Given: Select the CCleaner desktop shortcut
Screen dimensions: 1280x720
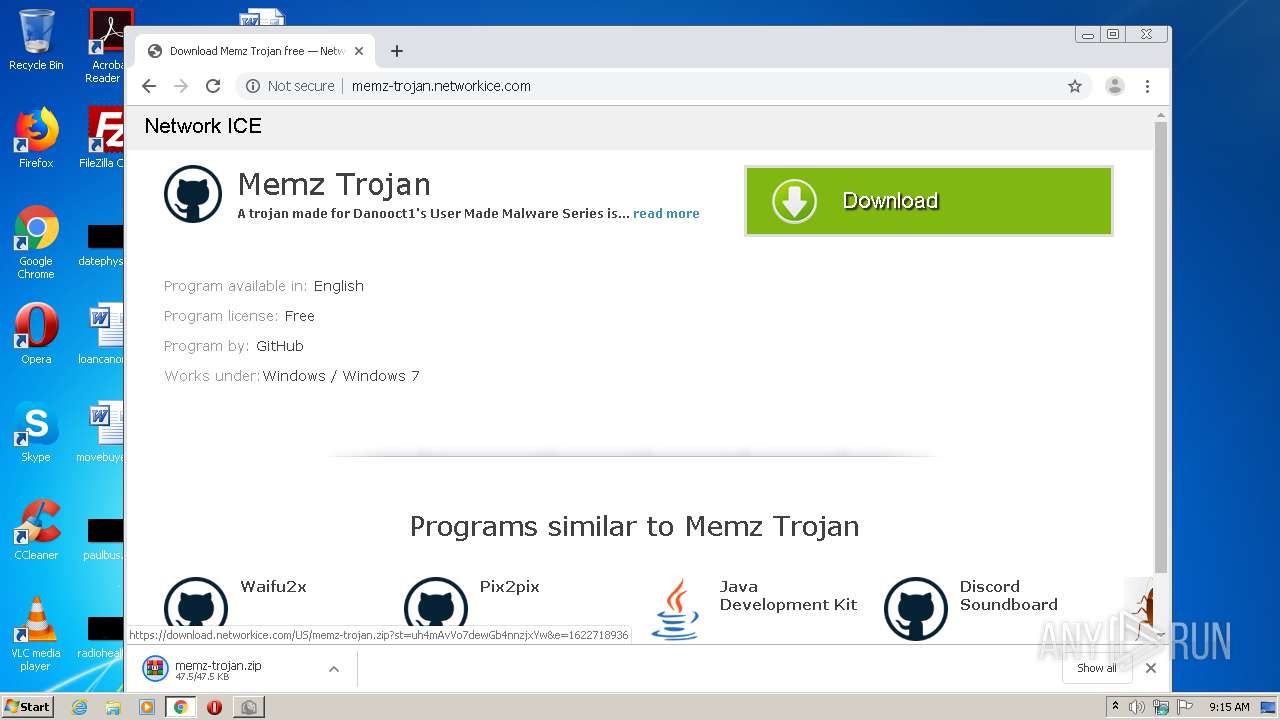Looking at the screenshot, I should (36, 530).
